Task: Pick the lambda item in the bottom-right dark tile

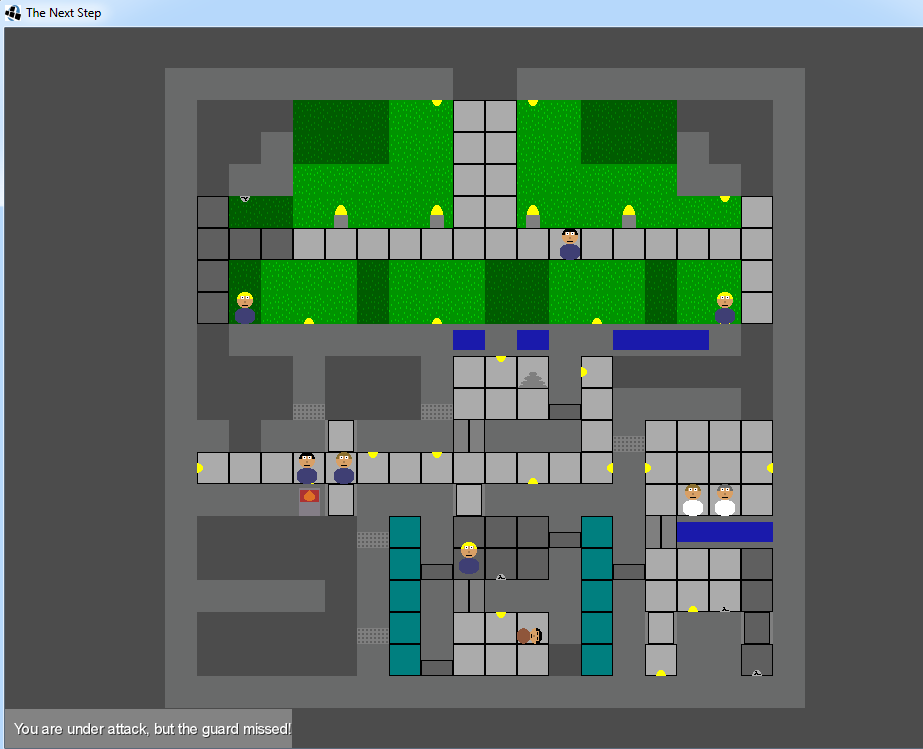Action: pos(757,672)
